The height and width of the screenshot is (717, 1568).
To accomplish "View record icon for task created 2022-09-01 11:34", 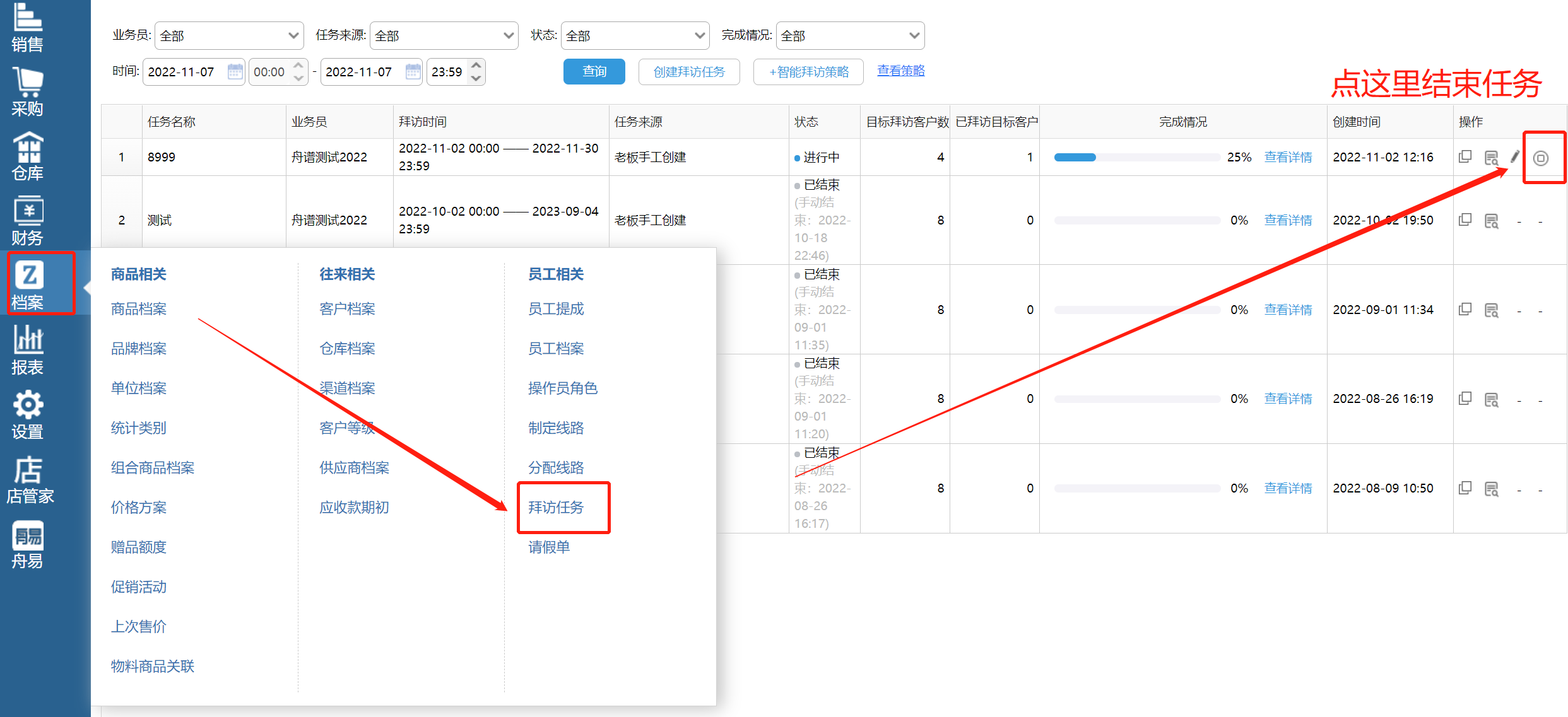I will click(x=1491, y=310).
